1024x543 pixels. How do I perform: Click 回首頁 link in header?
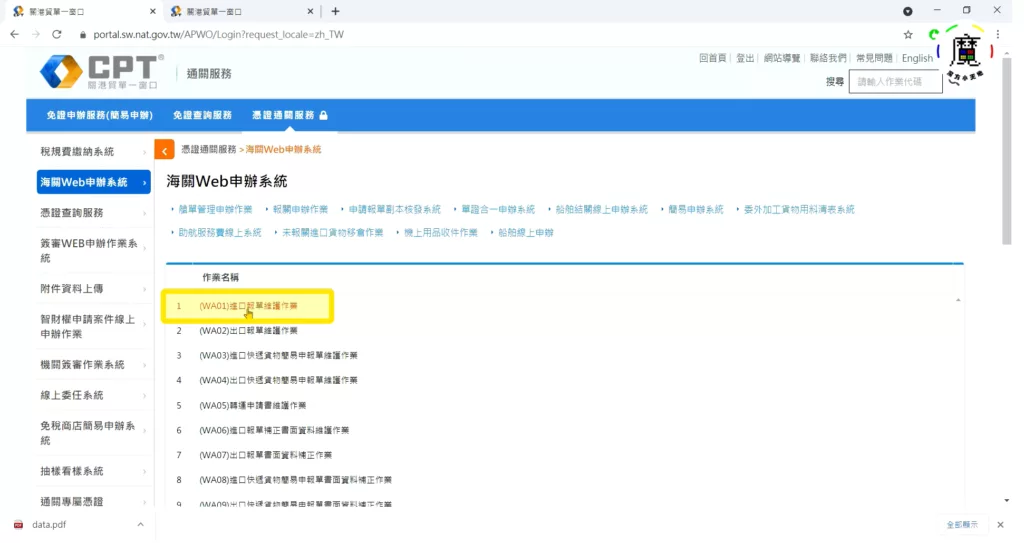[712, 58]
